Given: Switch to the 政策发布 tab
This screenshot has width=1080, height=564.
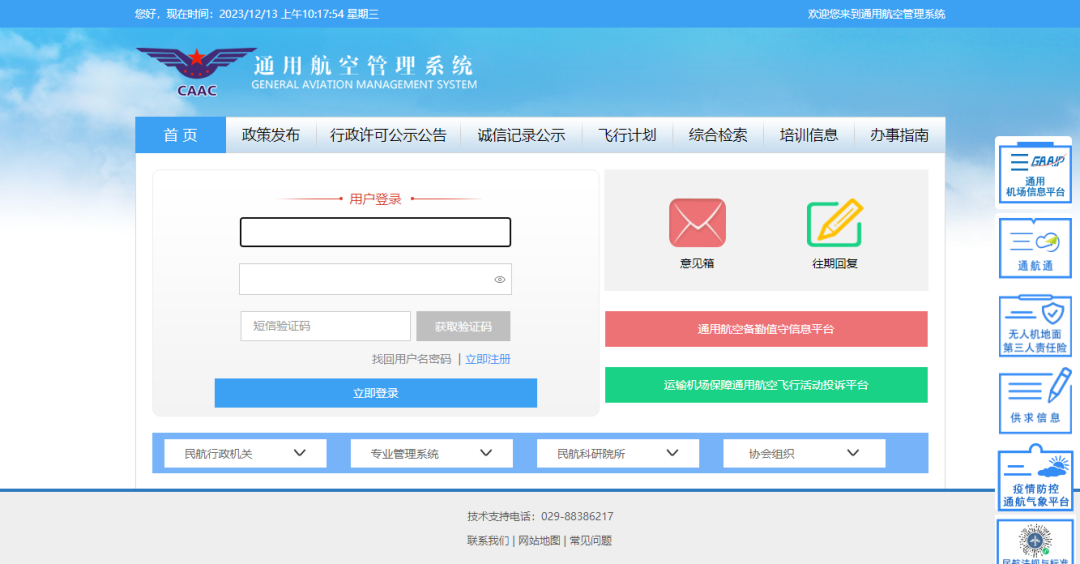Looking at the screenshot, I should point(270,135).
